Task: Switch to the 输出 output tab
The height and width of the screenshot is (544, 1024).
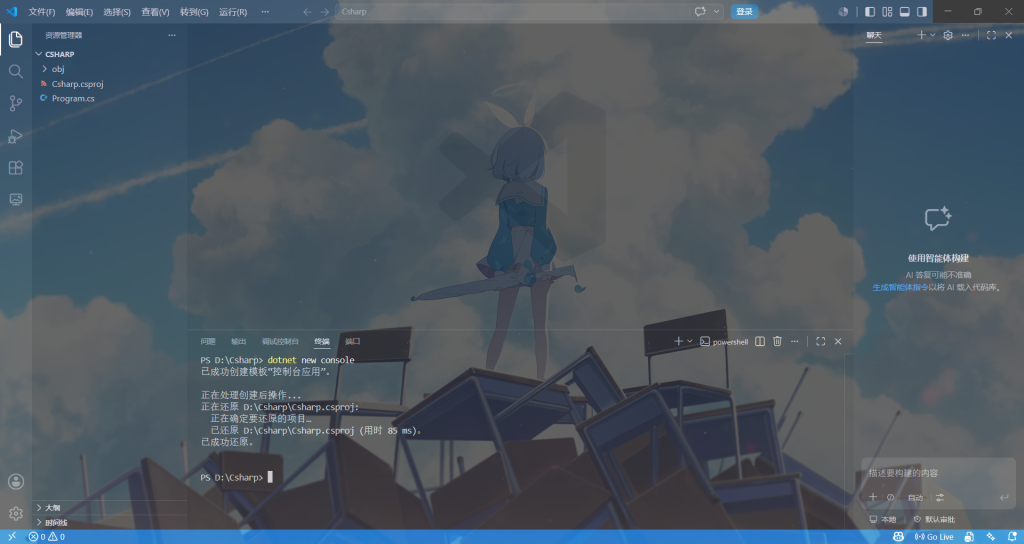Action: pos(239,342)
